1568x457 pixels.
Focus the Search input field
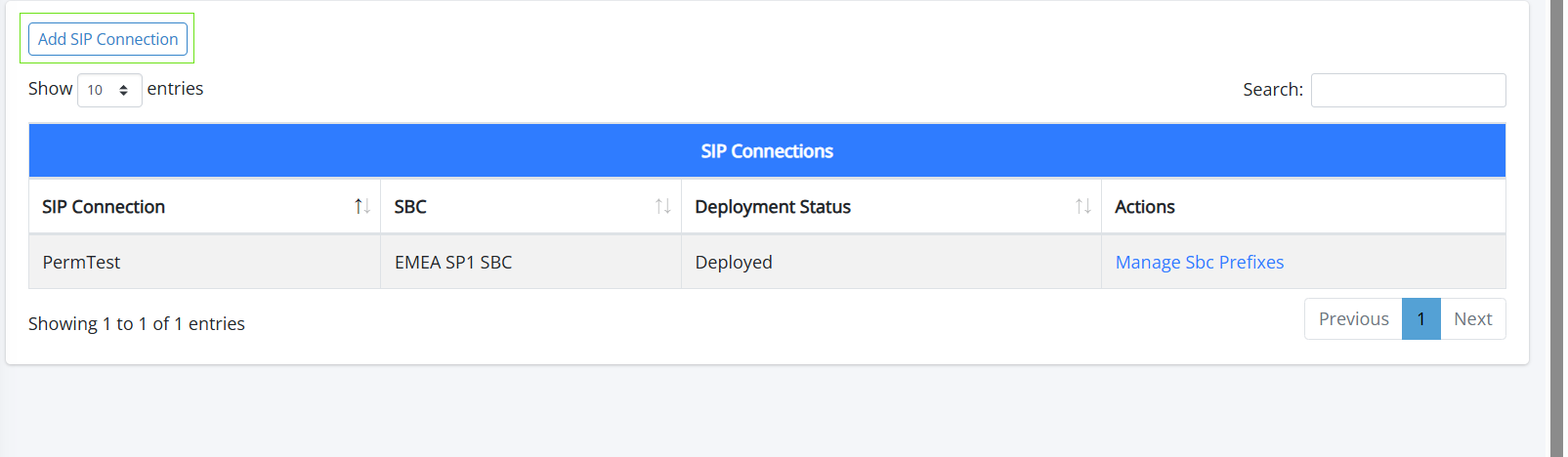pyautogui.click(x=1407, y=90)
